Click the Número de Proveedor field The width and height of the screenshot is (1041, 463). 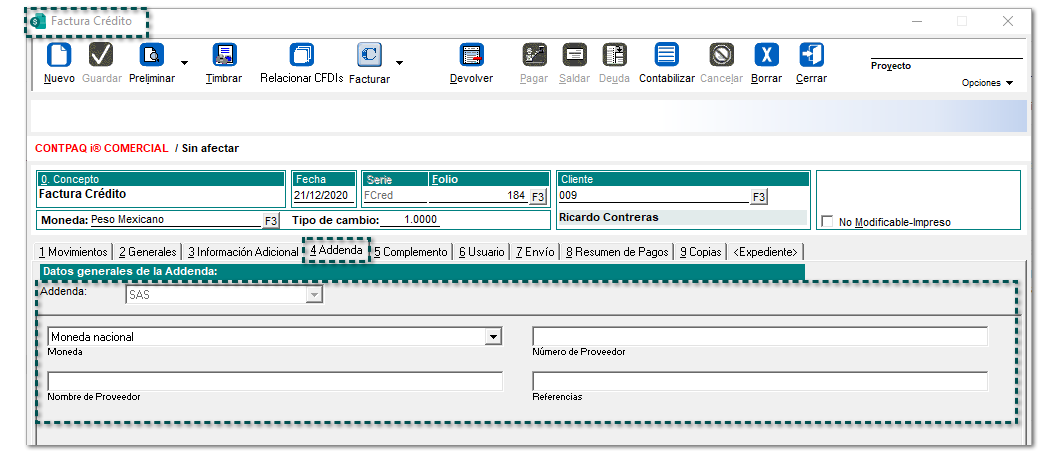click(759, 336)
